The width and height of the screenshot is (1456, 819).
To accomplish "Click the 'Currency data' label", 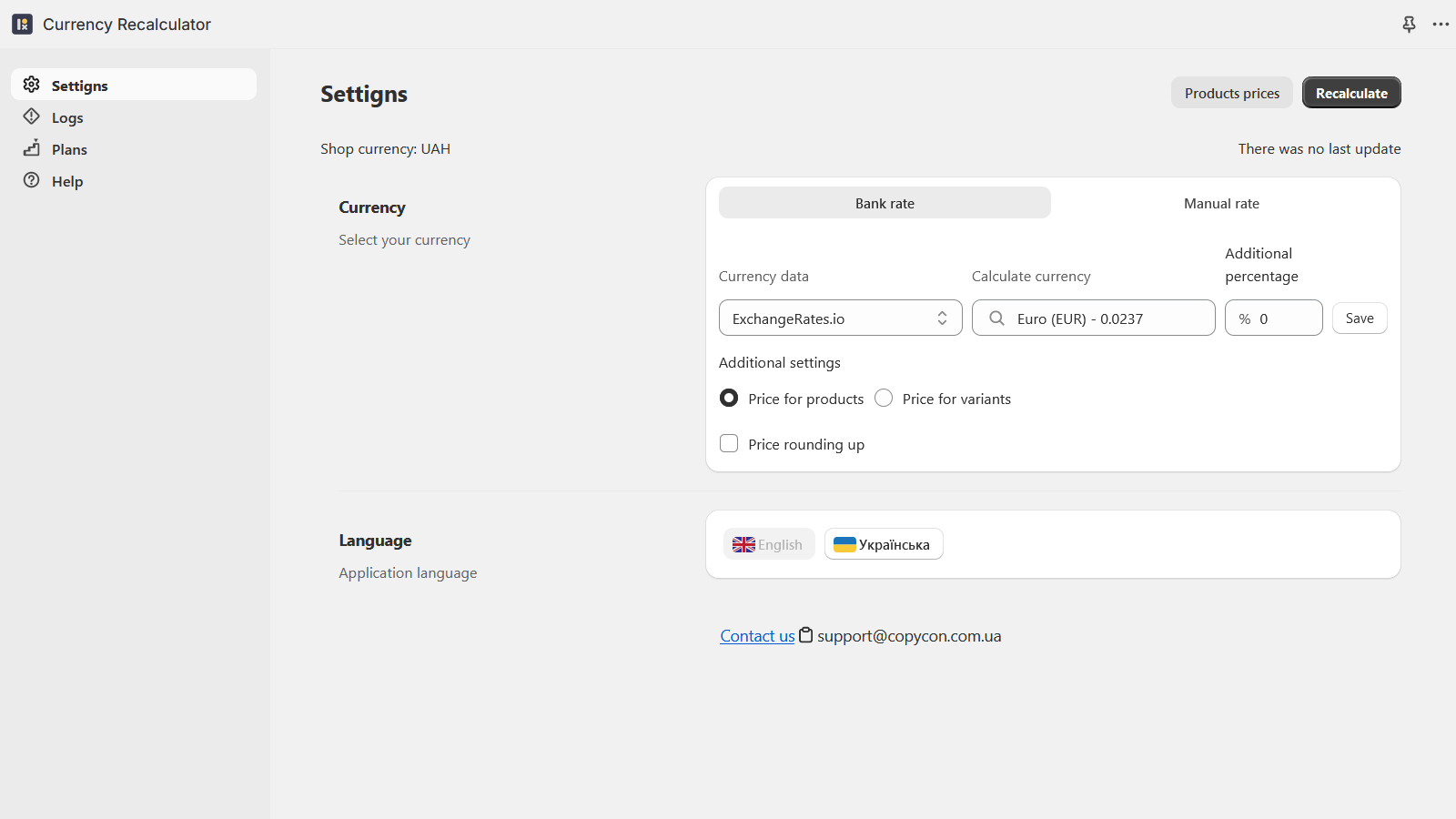I will (x=763, y=276).
